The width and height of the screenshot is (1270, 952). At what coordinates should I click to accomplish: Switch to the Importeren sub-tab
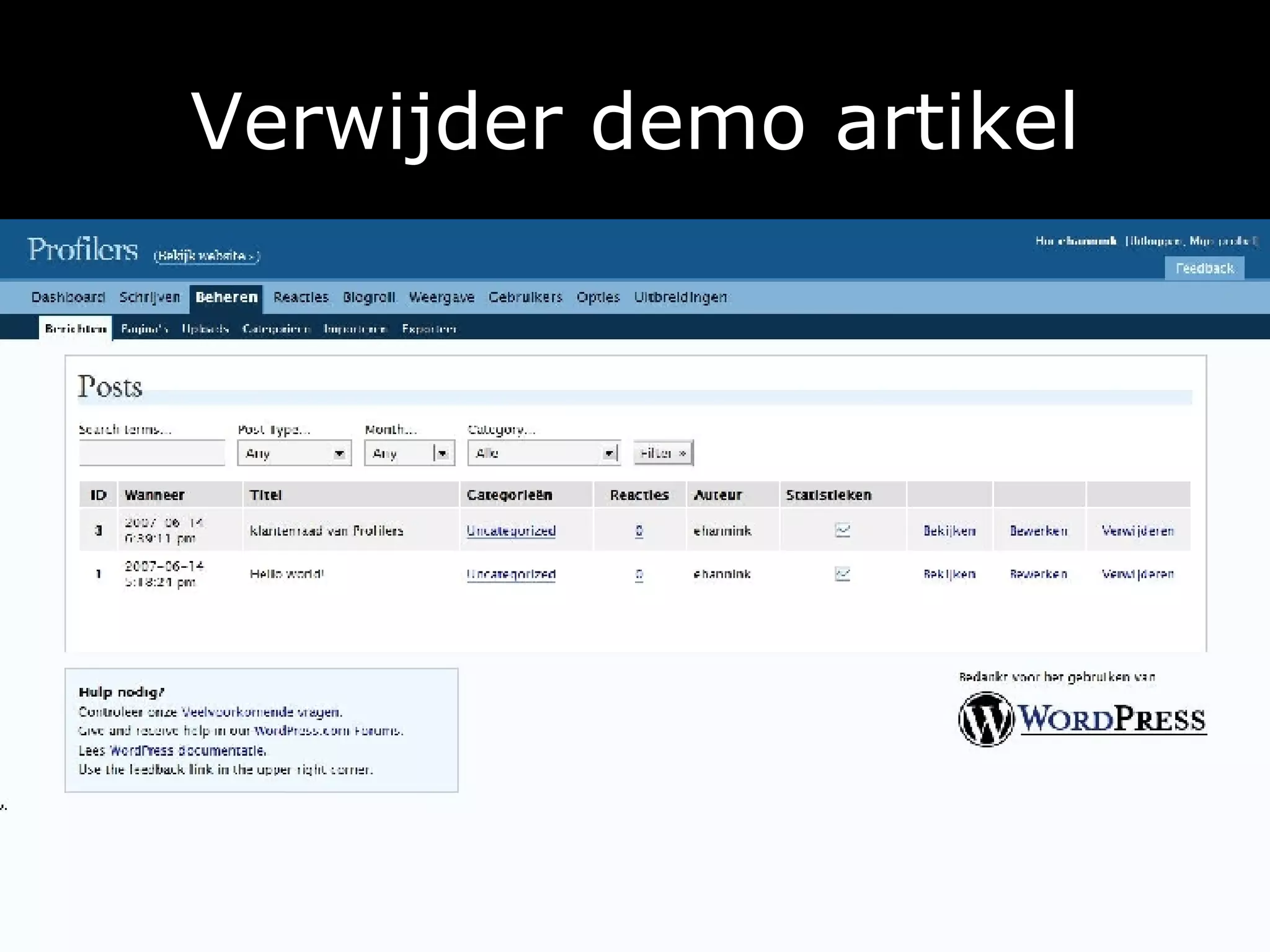tap(355, 328)
